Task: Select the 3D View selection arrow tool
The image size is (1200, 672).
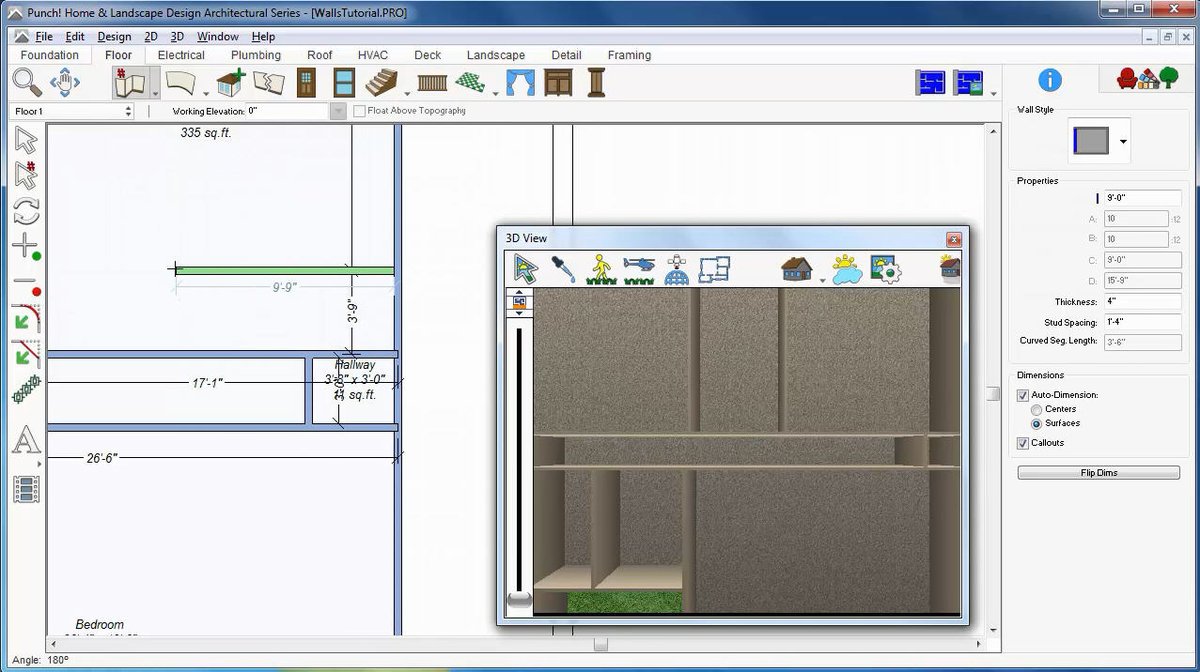Action: [525, 268]
